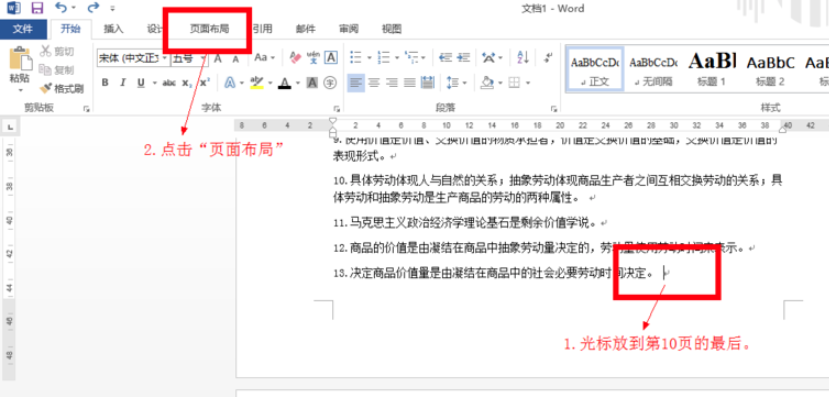Screen dimensions: 829x397
Task: Toggle superscript x²
Action: [205, 82]
